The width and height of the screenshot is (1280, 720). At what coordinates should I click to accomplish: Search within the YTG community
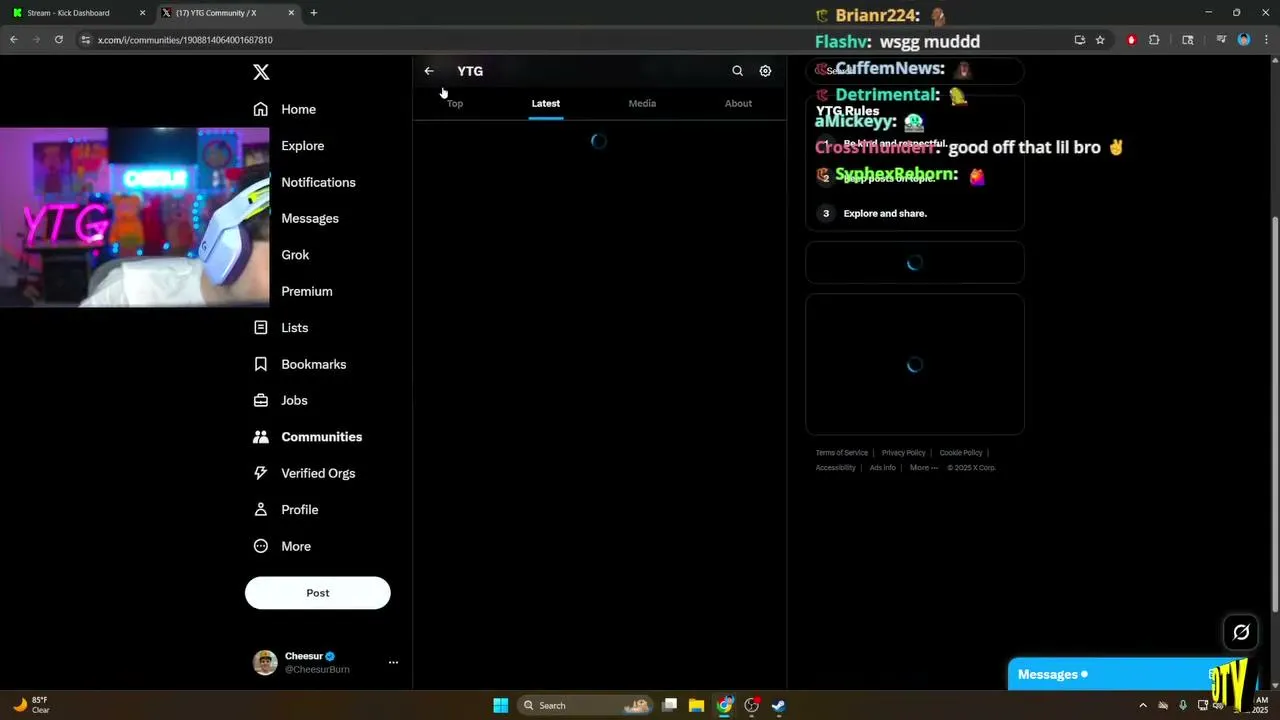pyautogui.click(x=737, y=71)
